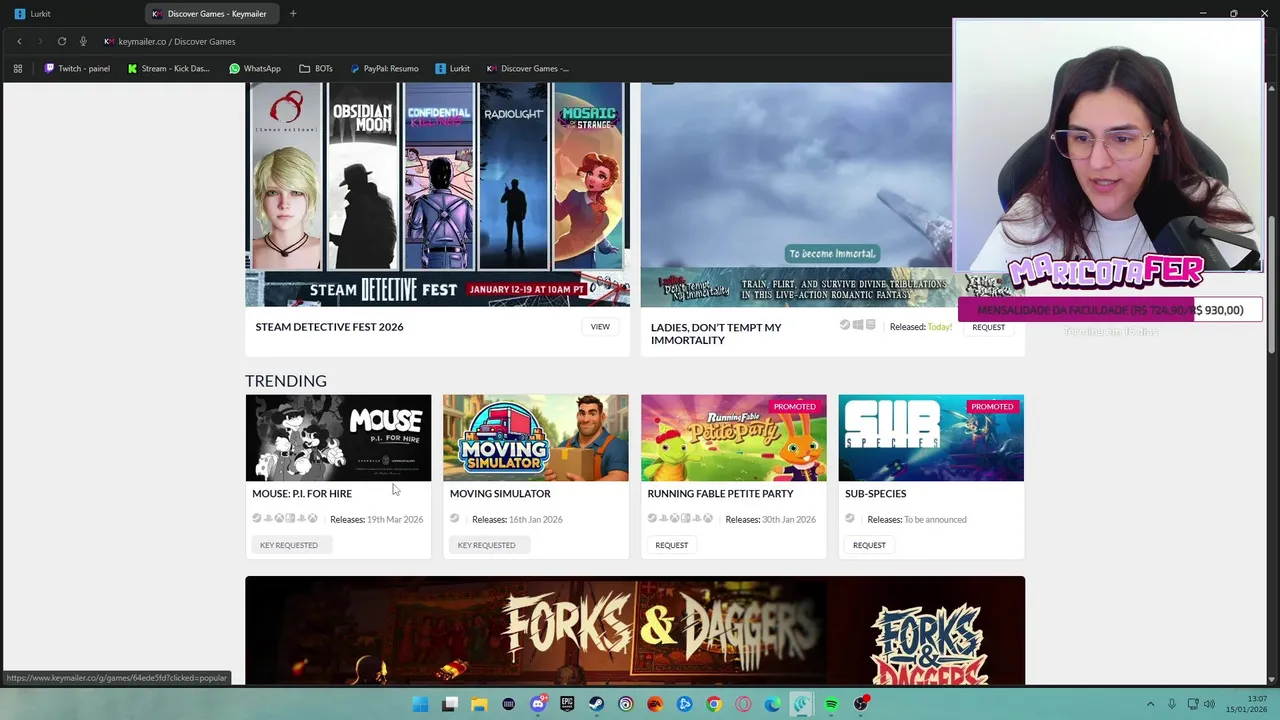Screen dimensions: 1280x720
Task: Click the RUNNING FABLE PETITE PARTY title
Action: pos(720,493)
